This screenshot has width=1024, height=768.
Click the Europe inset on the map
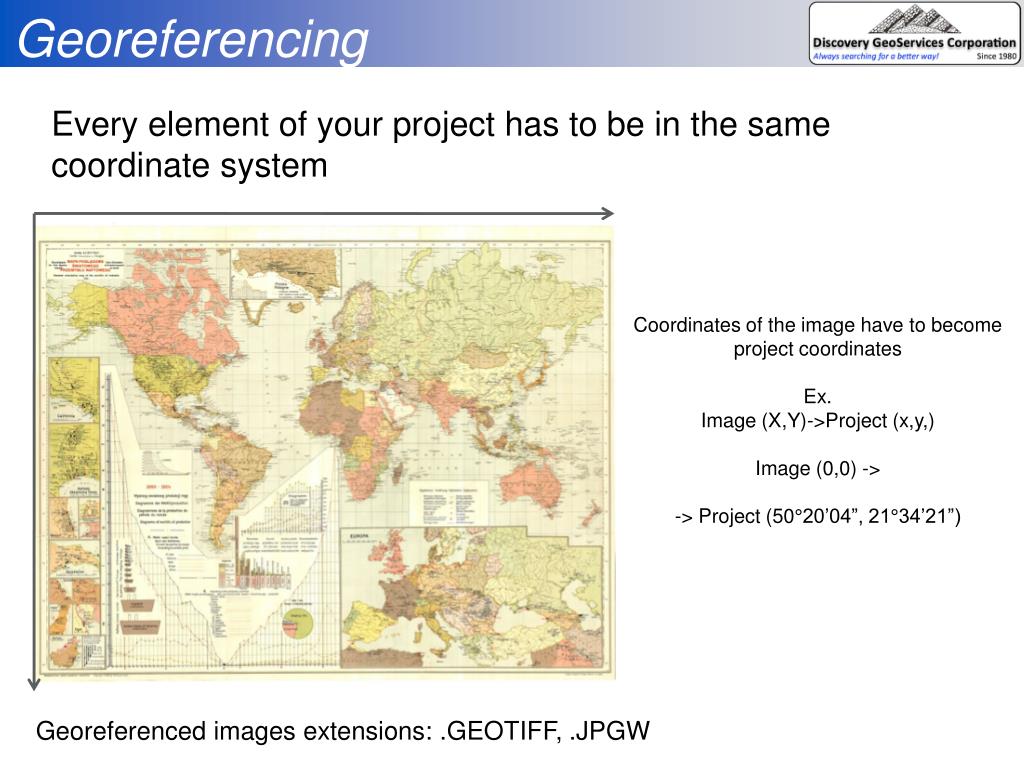click(x=473, y=598)
